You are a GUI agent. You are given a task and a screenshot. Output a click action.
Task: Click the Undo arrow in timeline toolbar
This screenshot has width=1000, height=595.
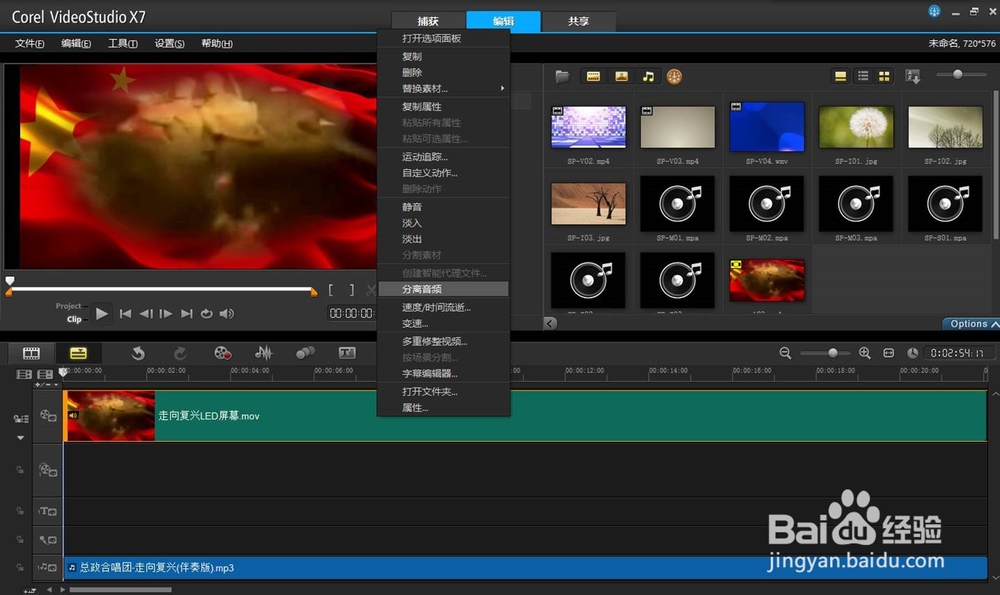tap(138, 353)
